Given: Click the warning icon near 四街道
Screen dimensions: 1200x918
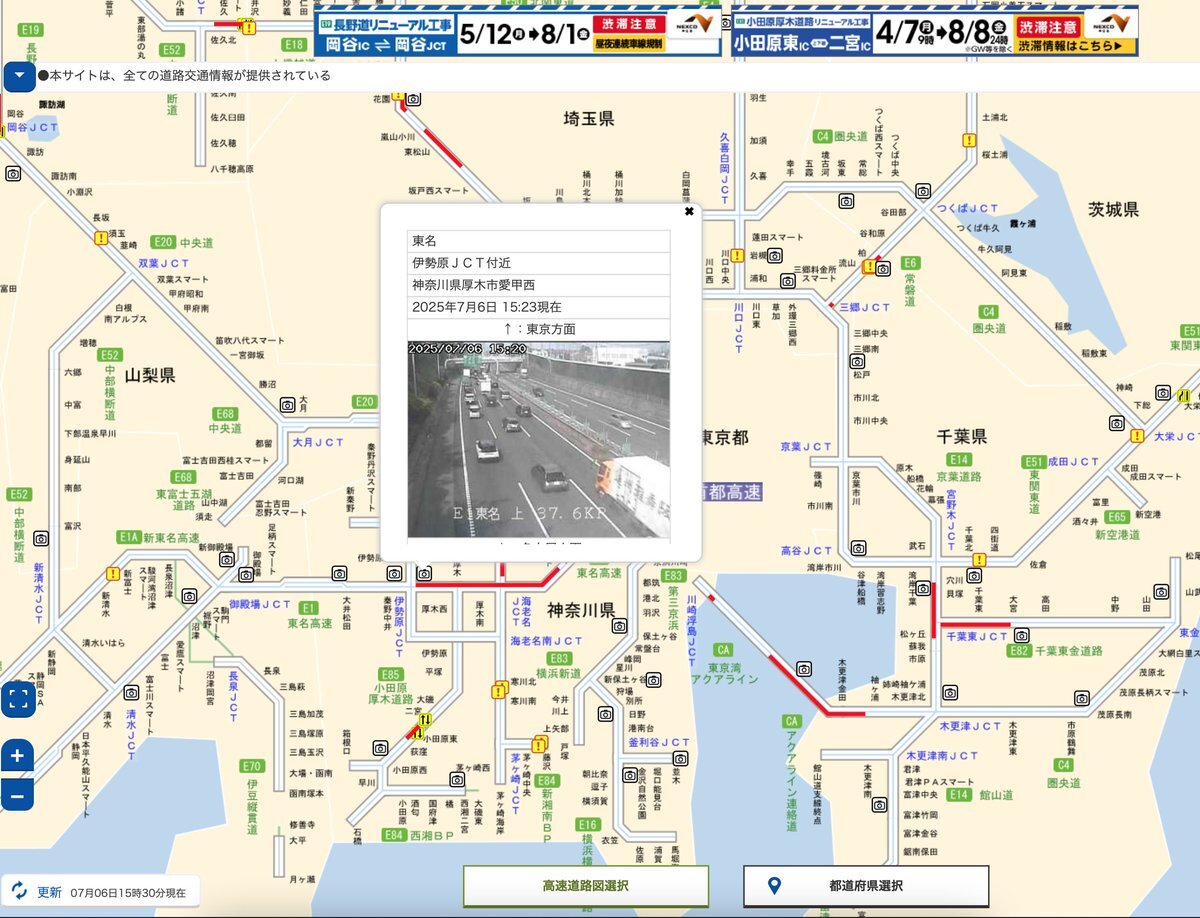Looking at the screenshot, I should pos(979,560).
